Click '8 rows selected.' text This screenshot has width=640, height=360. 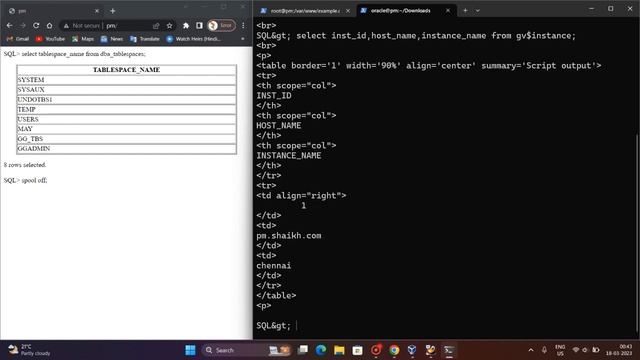pyautogui.click(x=25, y=165)
